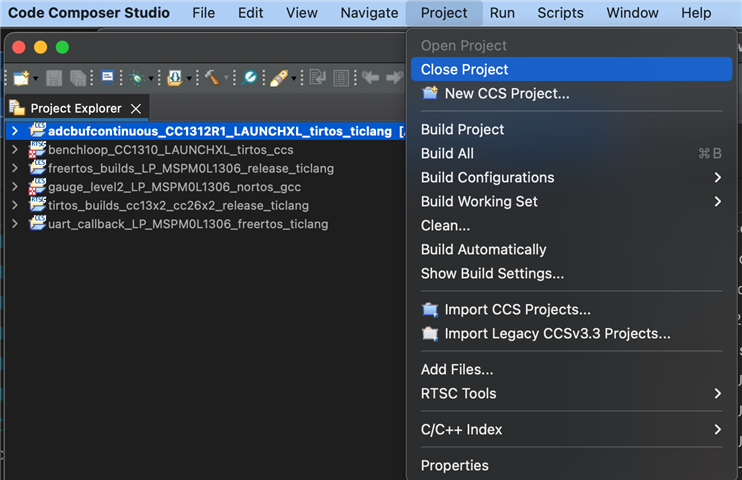This screenshot has width=742, height=480.
Task: Expand adcbufcontinuous_CC1312R1 project
Action: click(x=15, y=131)
